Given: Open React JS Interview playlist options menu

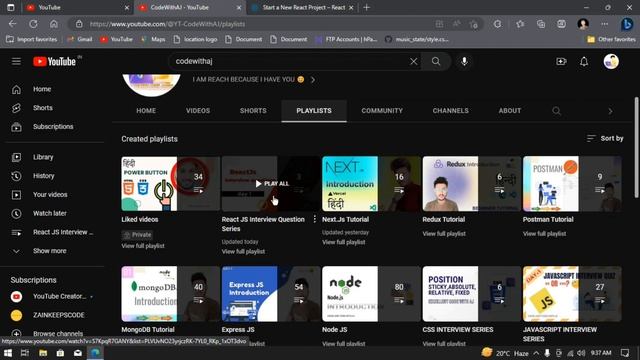Looking at the screenshot, I should [x=314, y=220].
